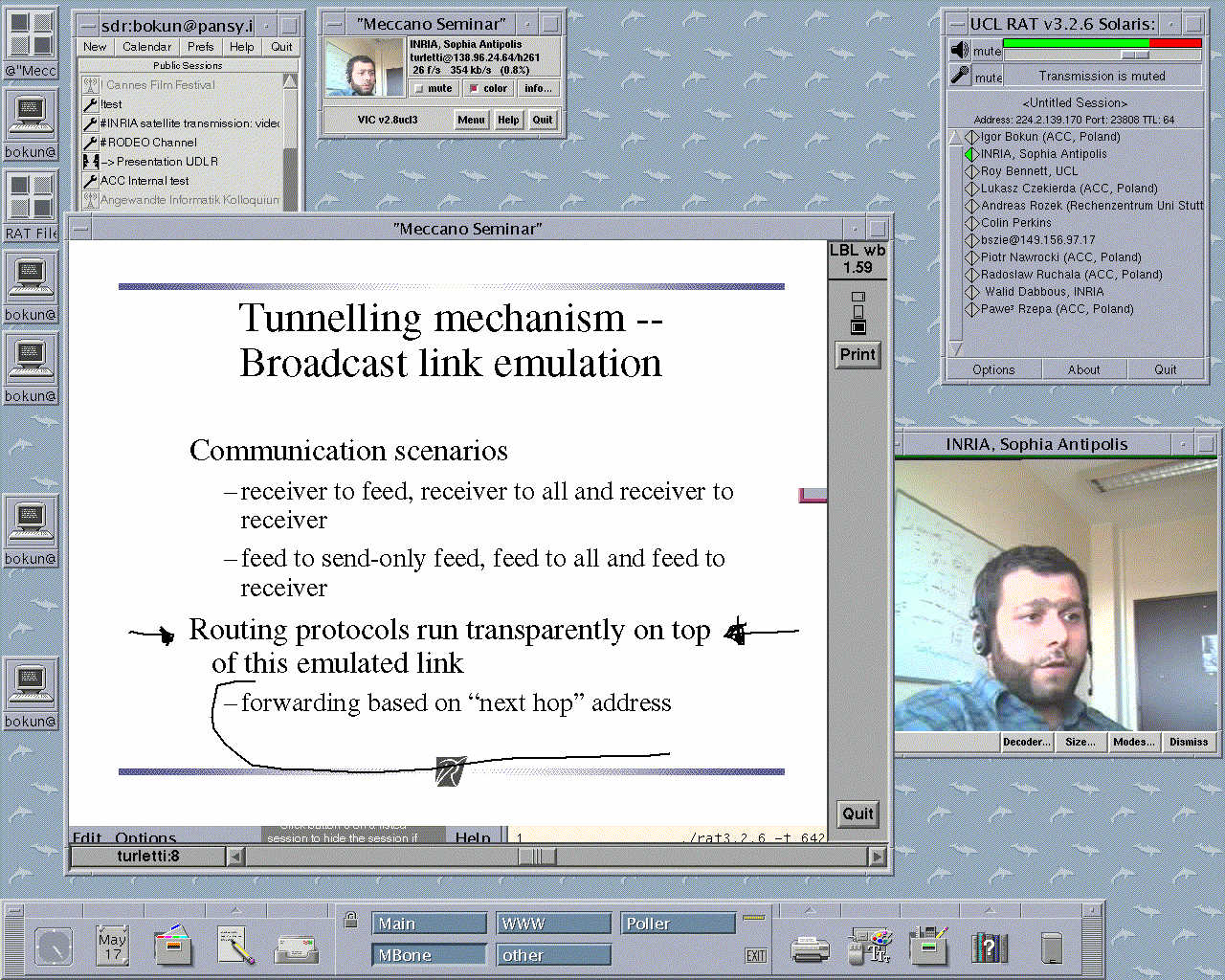Restore the minimized RAT File window icon
This screenshot has height=980, width=1225.
click(31, 205)
